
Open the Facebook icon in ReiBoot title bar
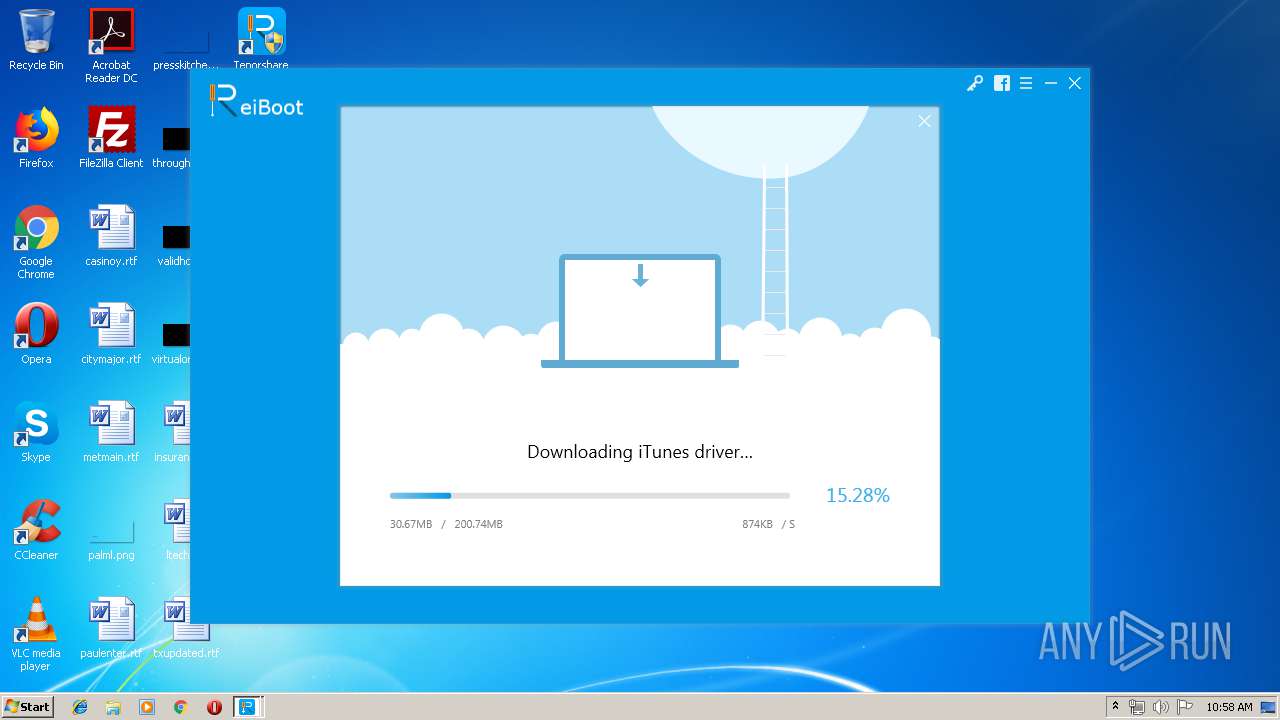click(1002, 84)
